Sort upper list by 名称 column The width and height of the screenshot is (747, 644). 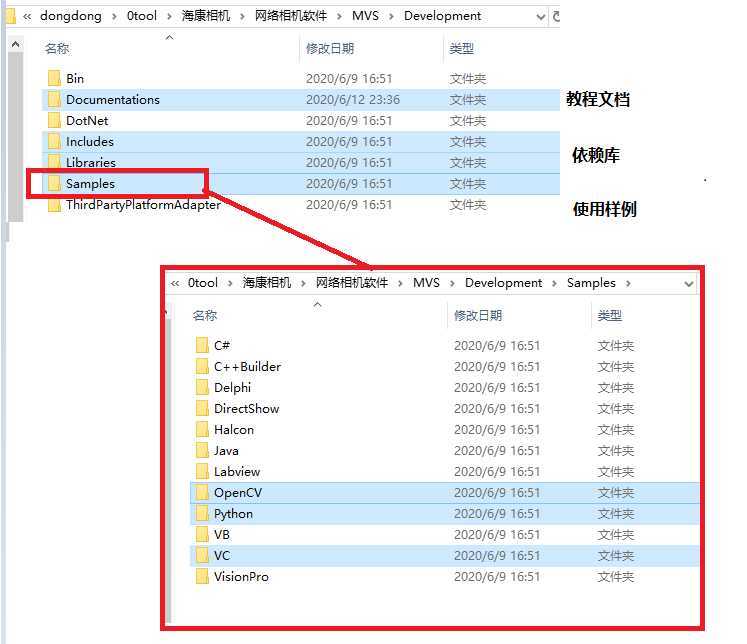pos(57,49)
